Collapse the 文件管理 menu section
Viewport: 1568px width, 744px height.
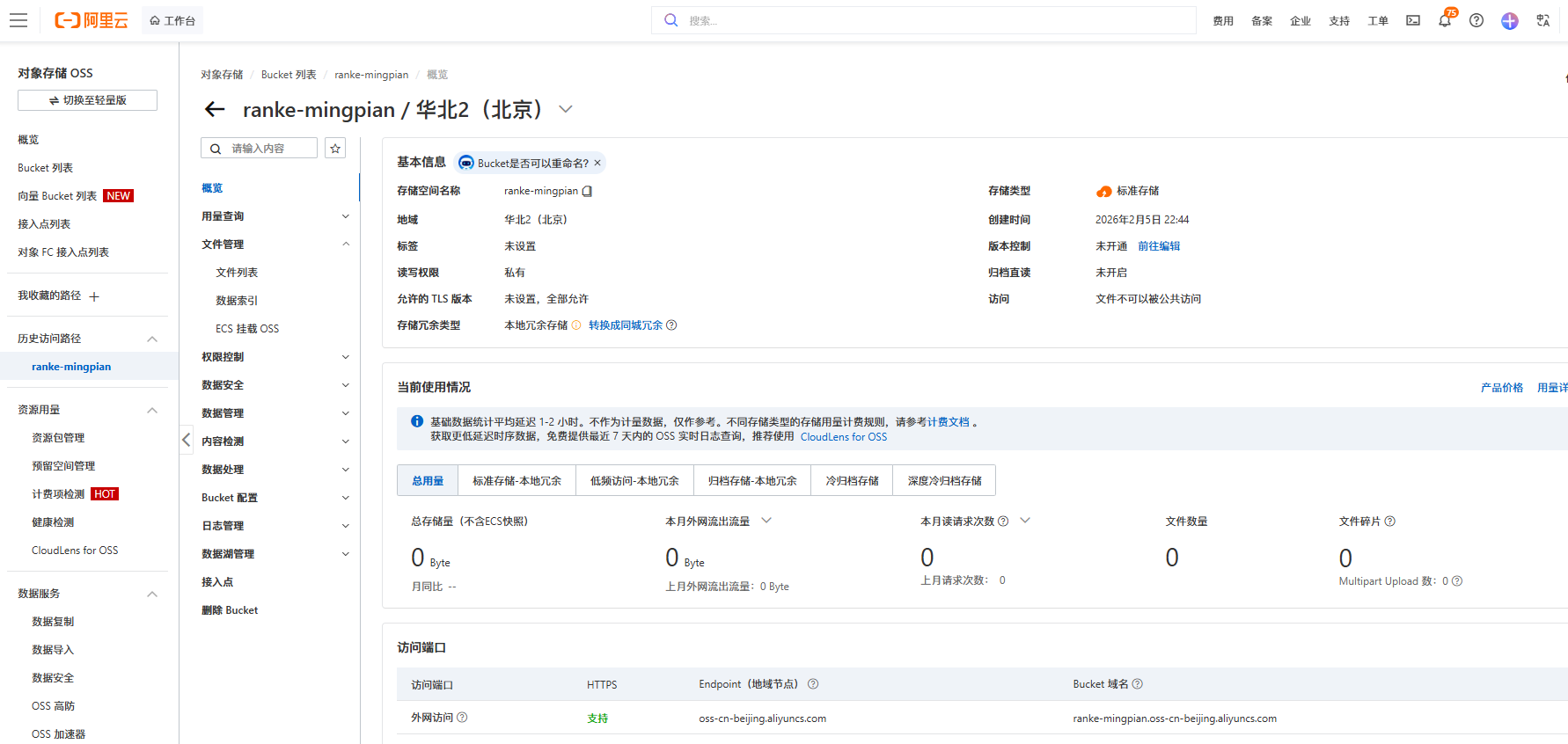point(346,244)
